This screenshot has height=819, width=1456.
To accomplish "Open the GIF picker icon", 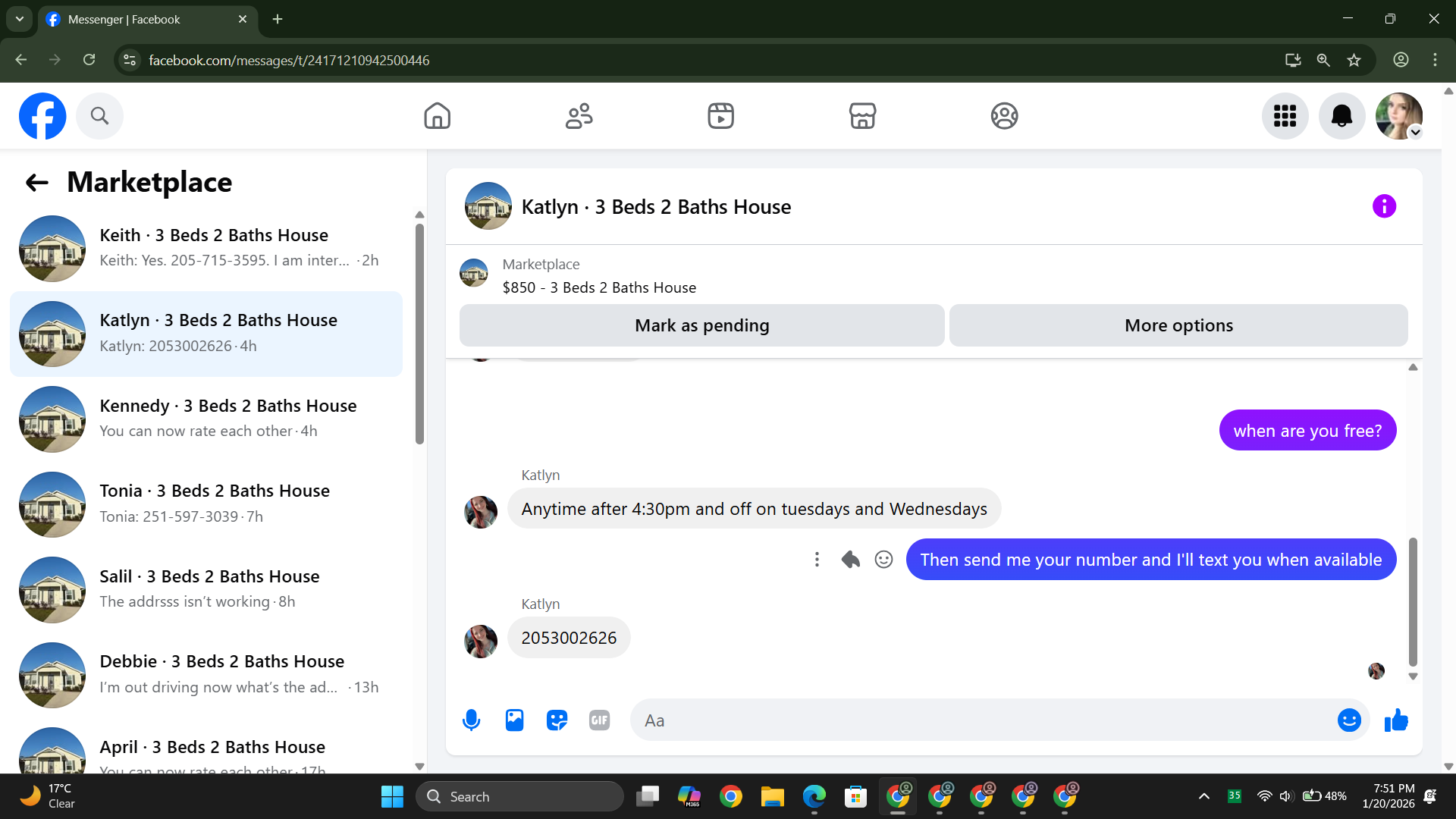I will (x=599, y=720).
